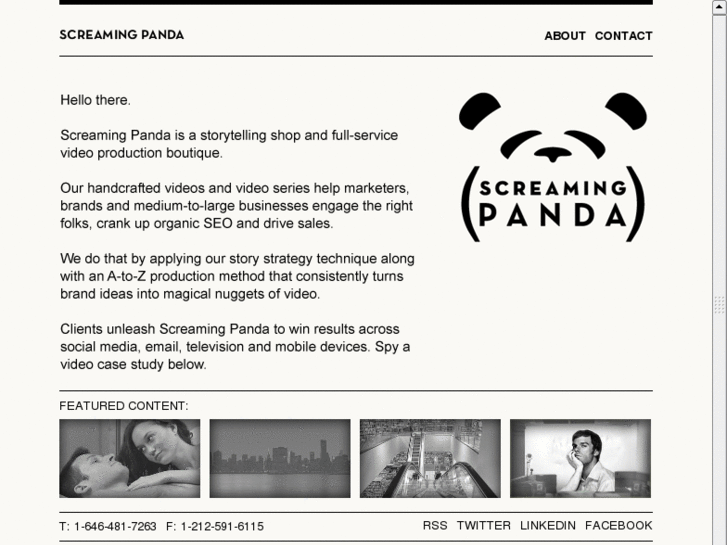
Task: Click the FEATURED CONTENT heading
Action: pos(124,406)
